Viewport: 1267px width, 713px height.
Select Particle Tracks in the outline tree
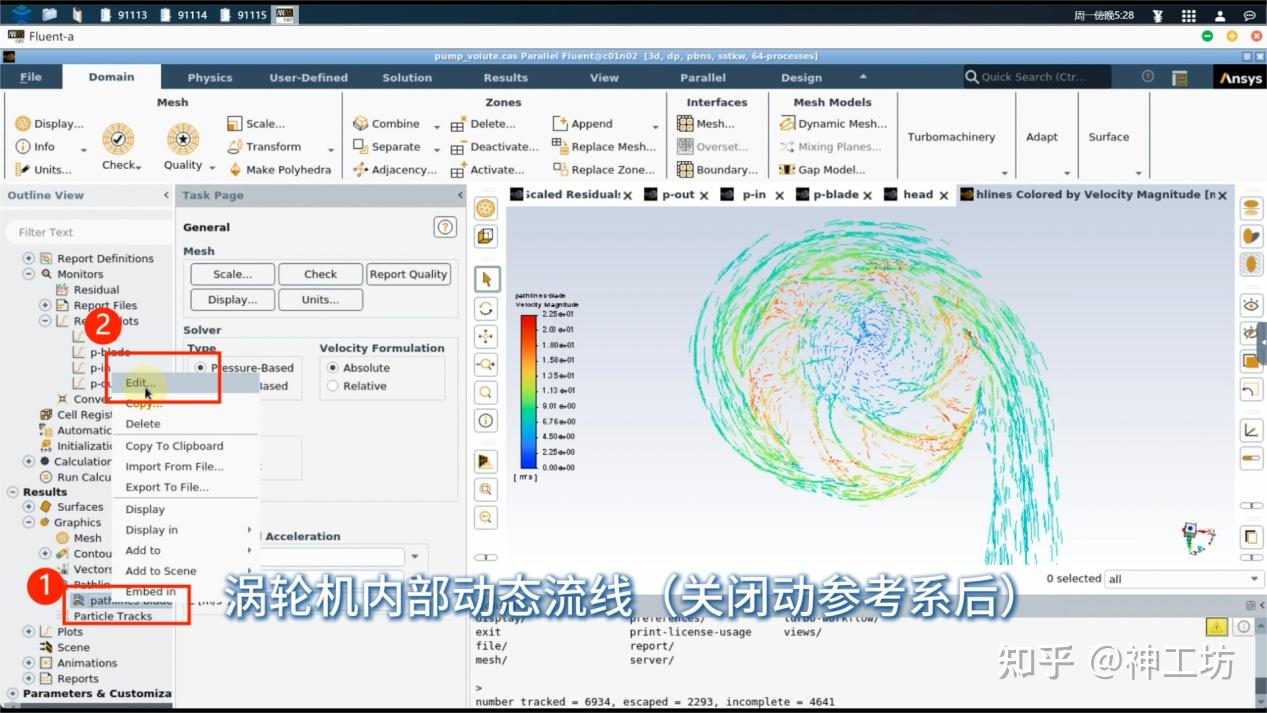[x=113, y=616]
